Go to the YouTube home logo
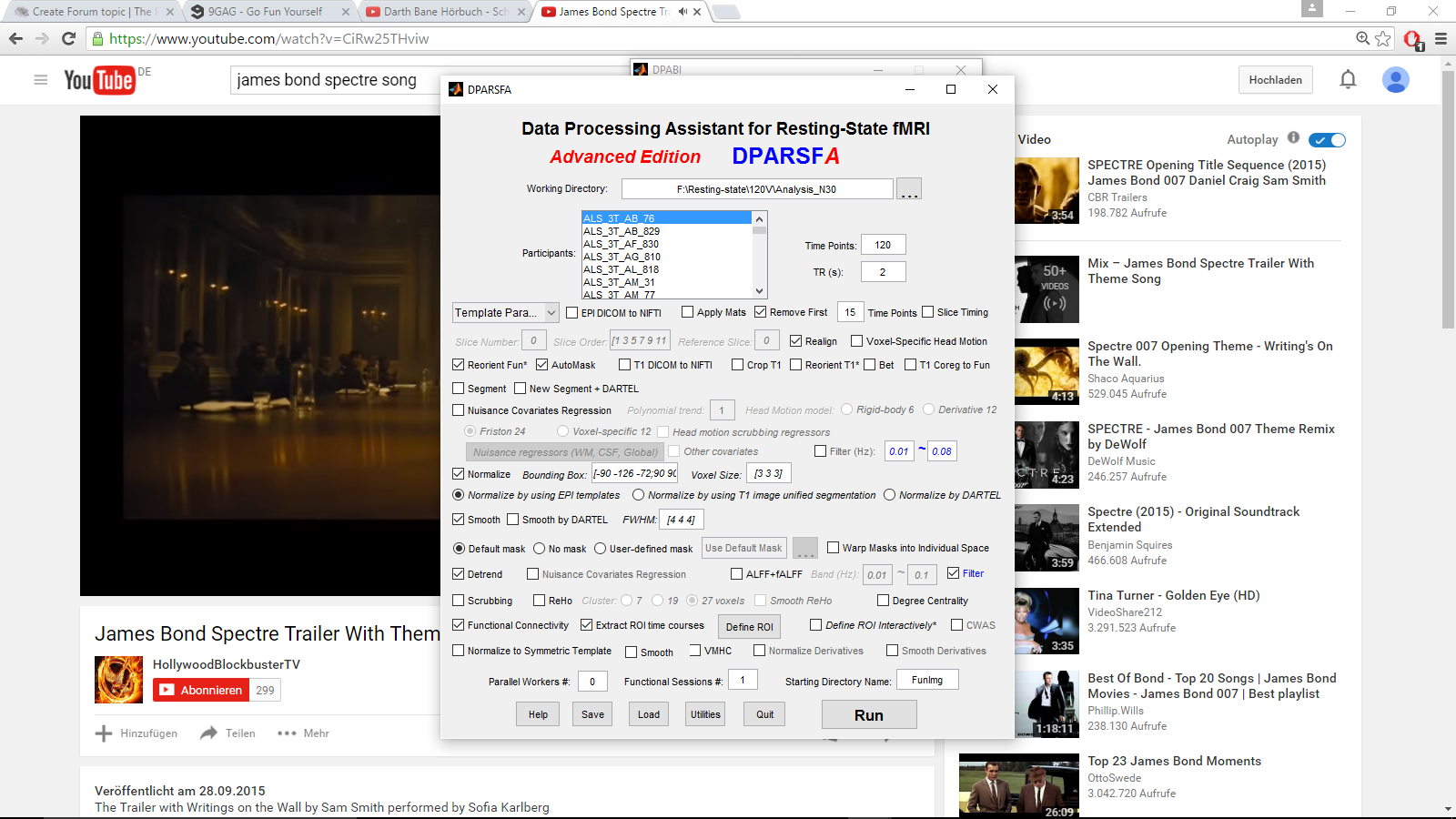 click(x=100, y=80)
